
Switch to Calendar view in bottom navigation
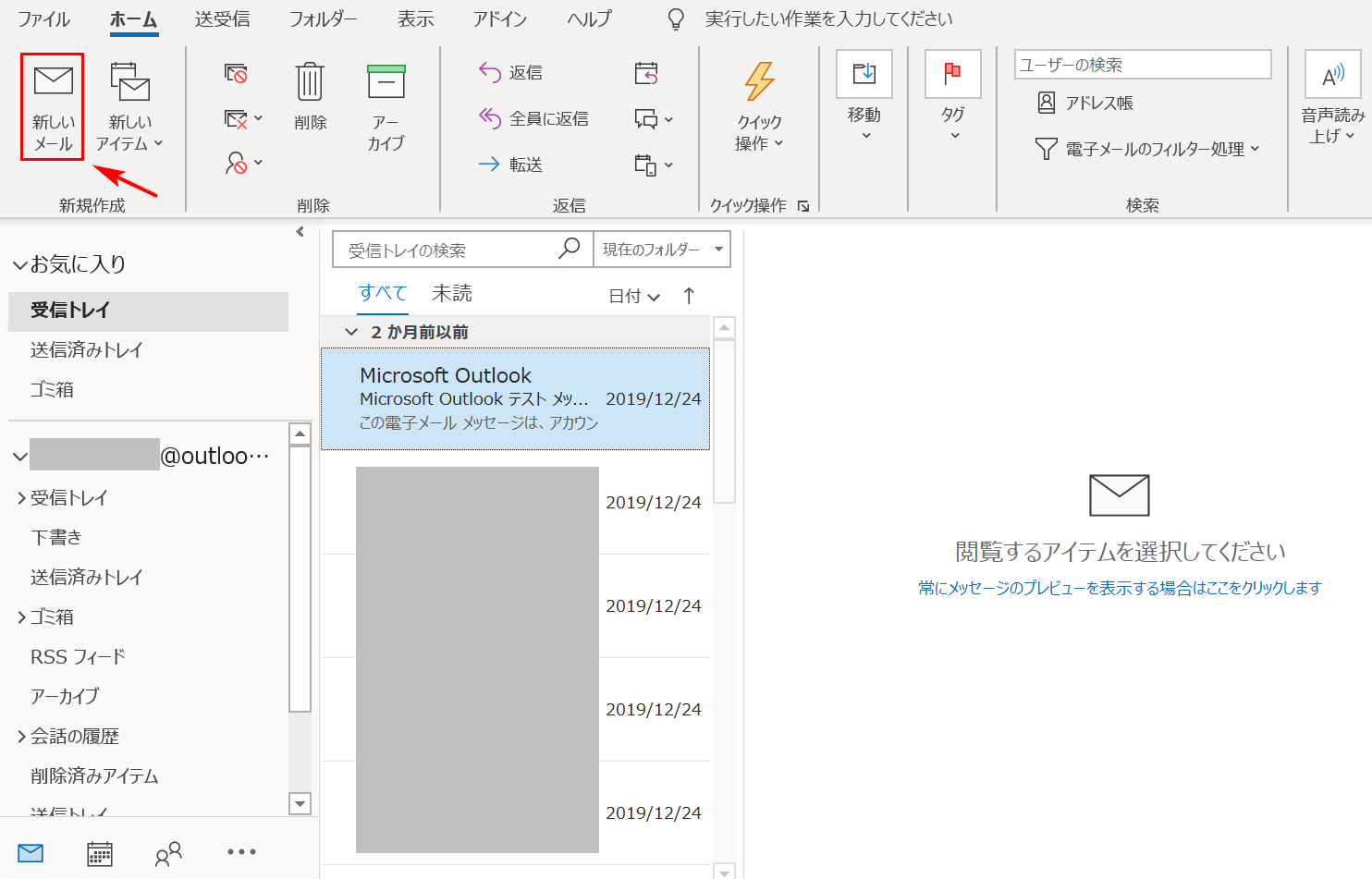[x=100, y=853]
